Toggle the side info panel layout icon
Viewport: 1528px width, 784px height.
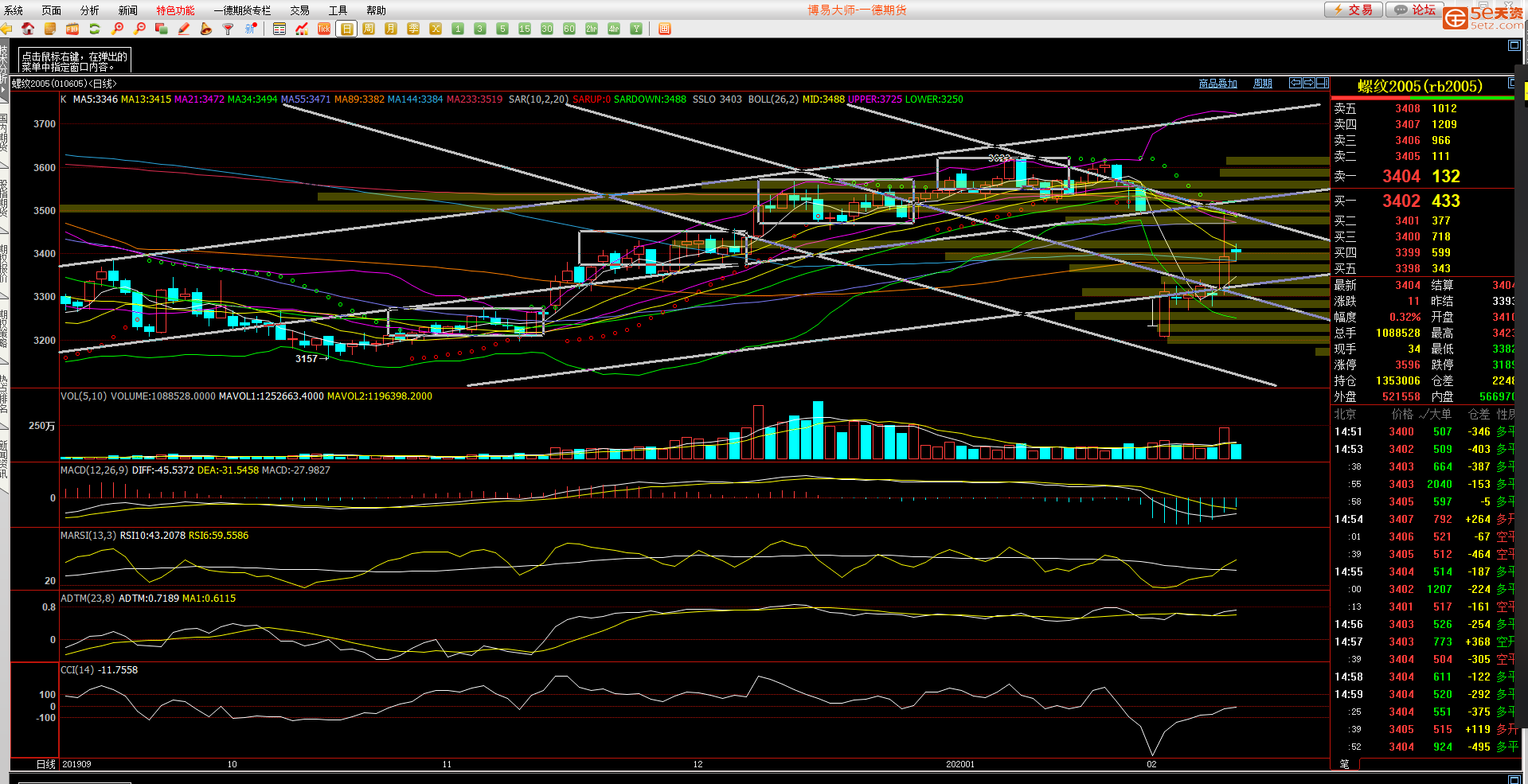(x=1322, y=83)
